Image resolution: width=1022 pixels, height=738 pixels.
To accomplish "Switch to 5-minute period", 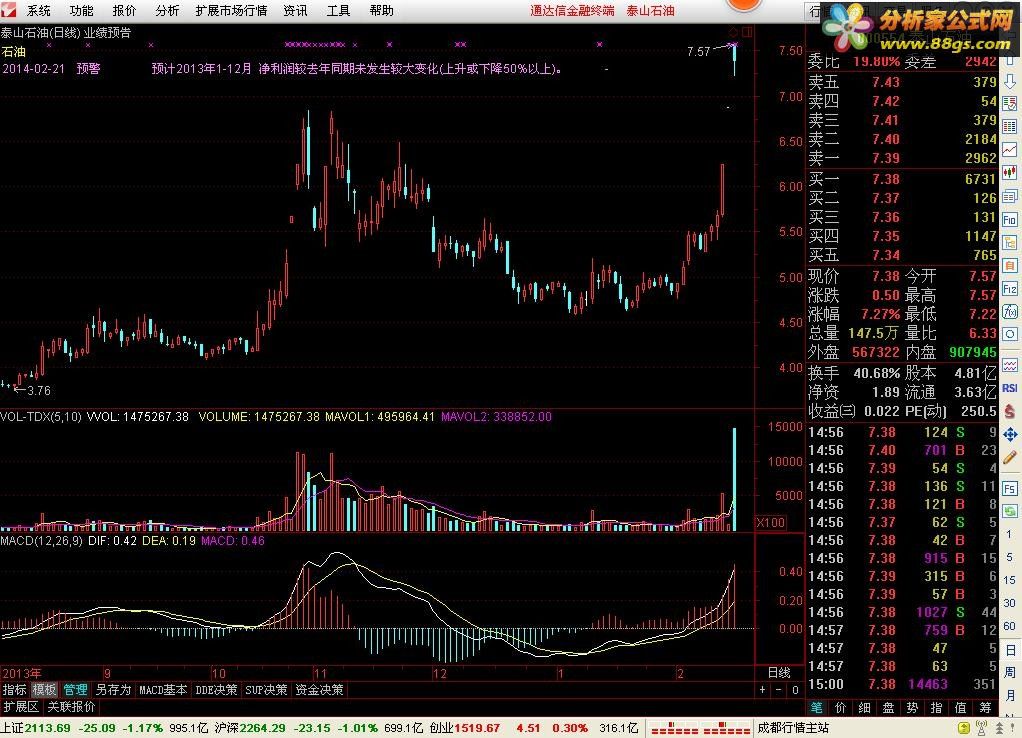I will (x=1010, y=557).
